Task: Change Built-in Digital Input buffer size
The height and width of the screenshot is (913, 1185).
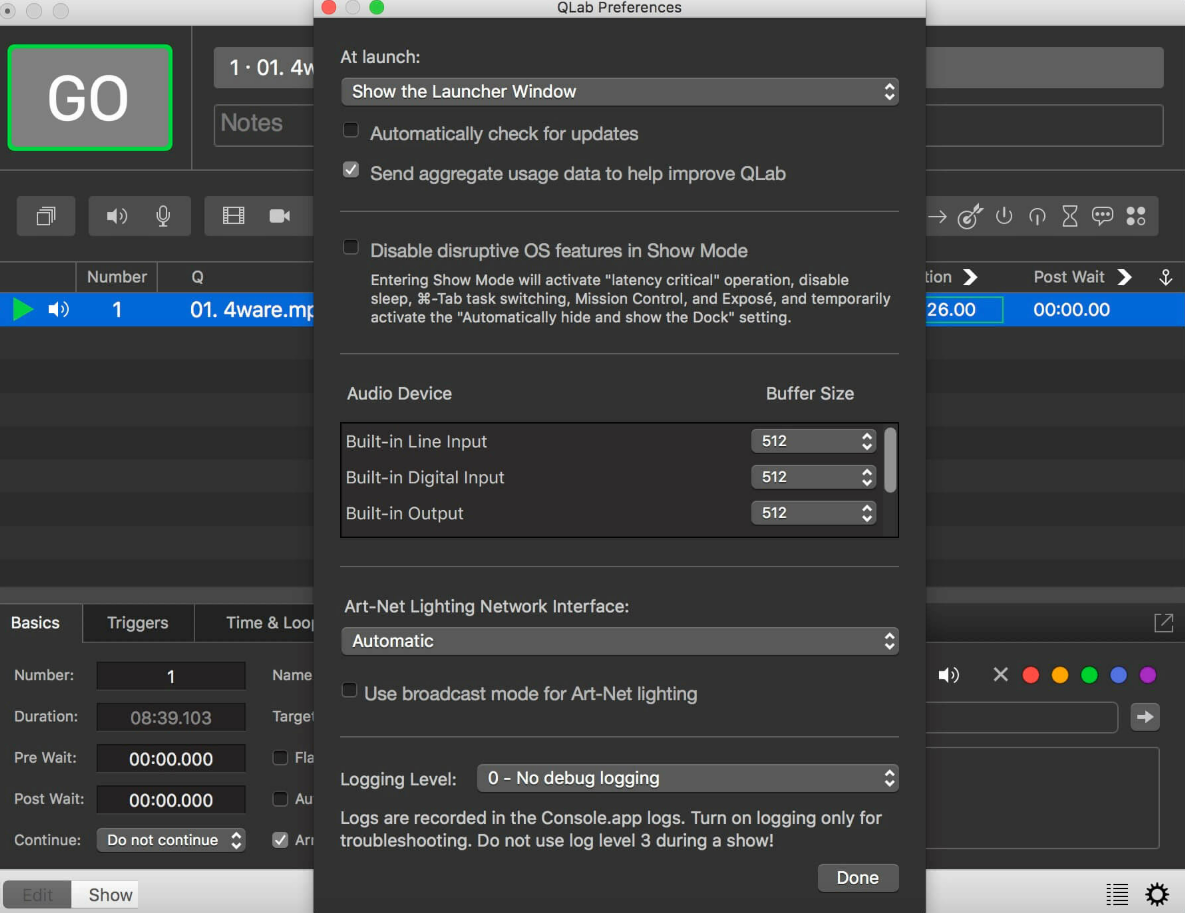Action: tap(813, 477)
